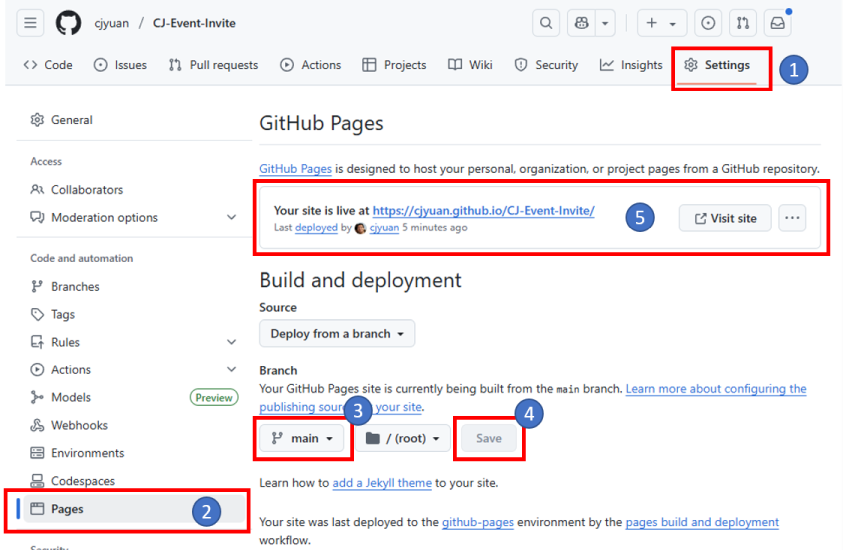This screenshot has width=843, height=550.
Task: Open the notifications inbox icon
Action: pyautogui.click(x=777, y=23)
